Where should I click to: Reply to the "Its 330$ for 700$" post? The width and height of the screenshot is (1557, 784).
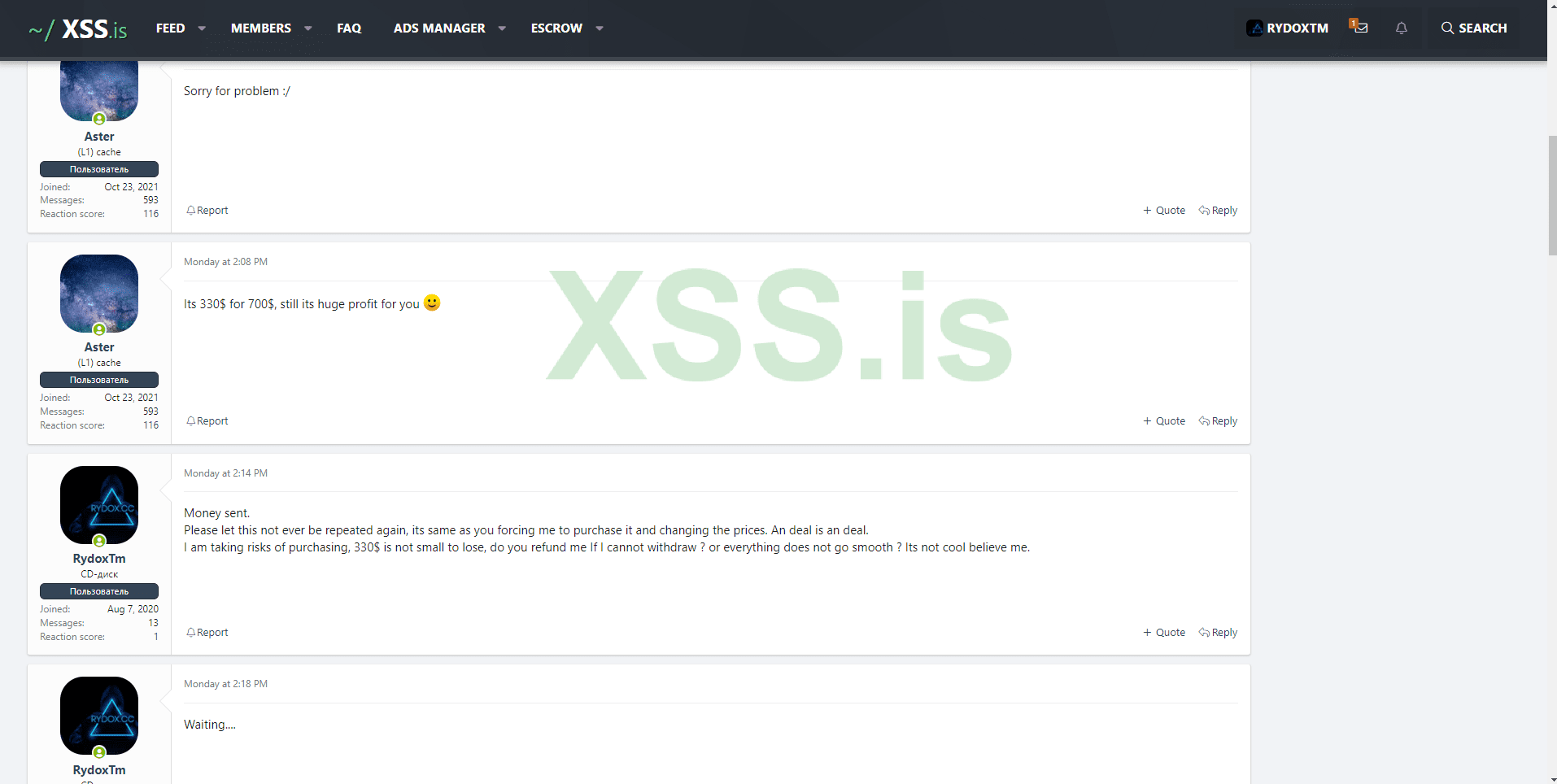(x=1218, y=421)
